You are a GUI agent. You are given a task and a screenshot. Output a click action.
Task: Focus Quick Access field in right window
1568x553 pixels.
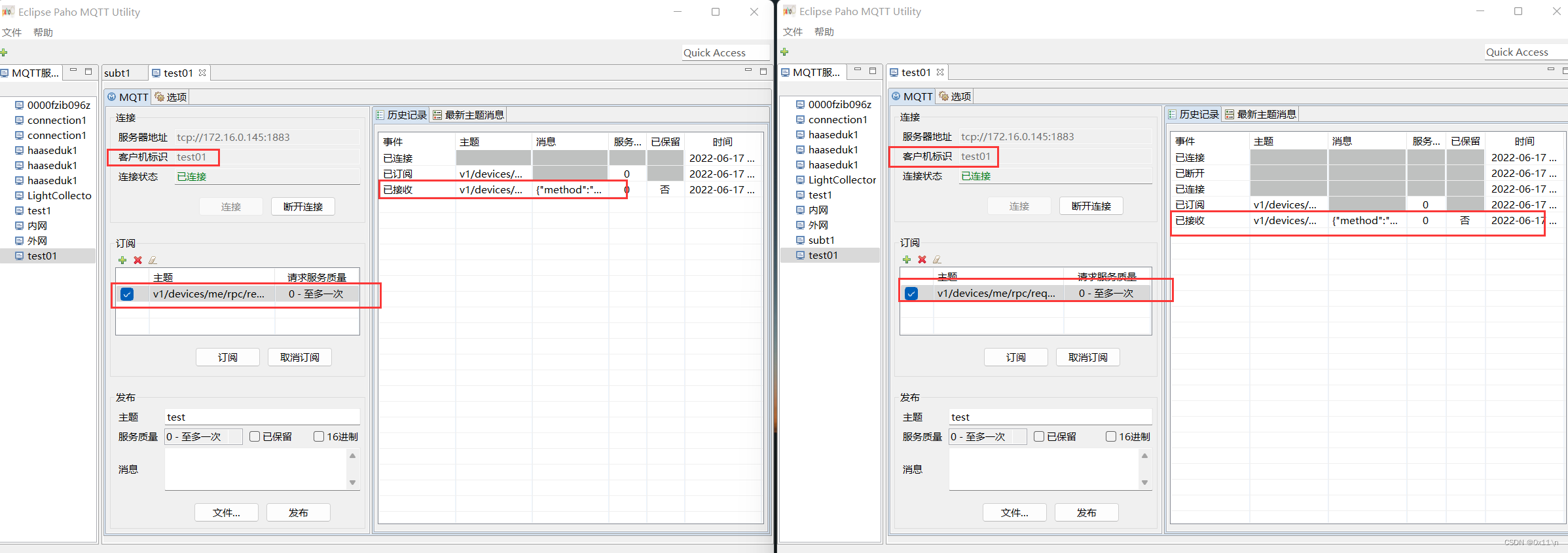[x=1525, y=52]
